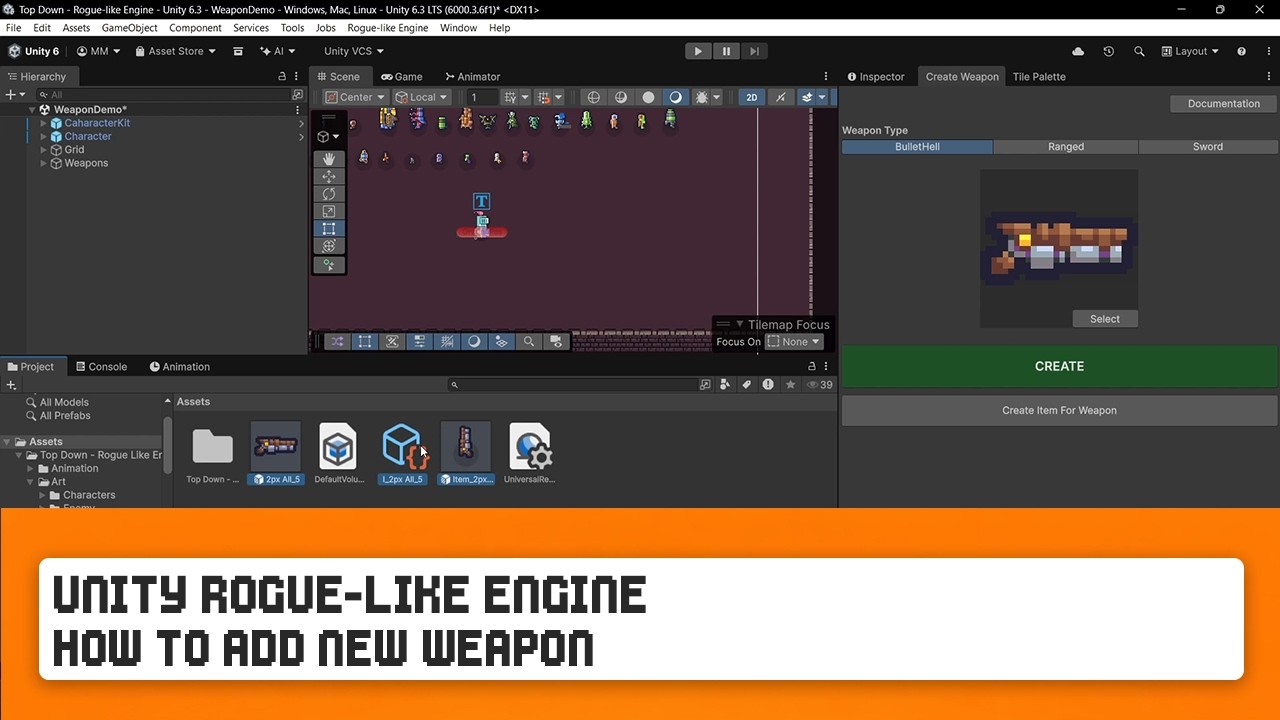Click Select under the weapon sprite
This screenshot has height=720, width=1280.
click(1105, 319)
